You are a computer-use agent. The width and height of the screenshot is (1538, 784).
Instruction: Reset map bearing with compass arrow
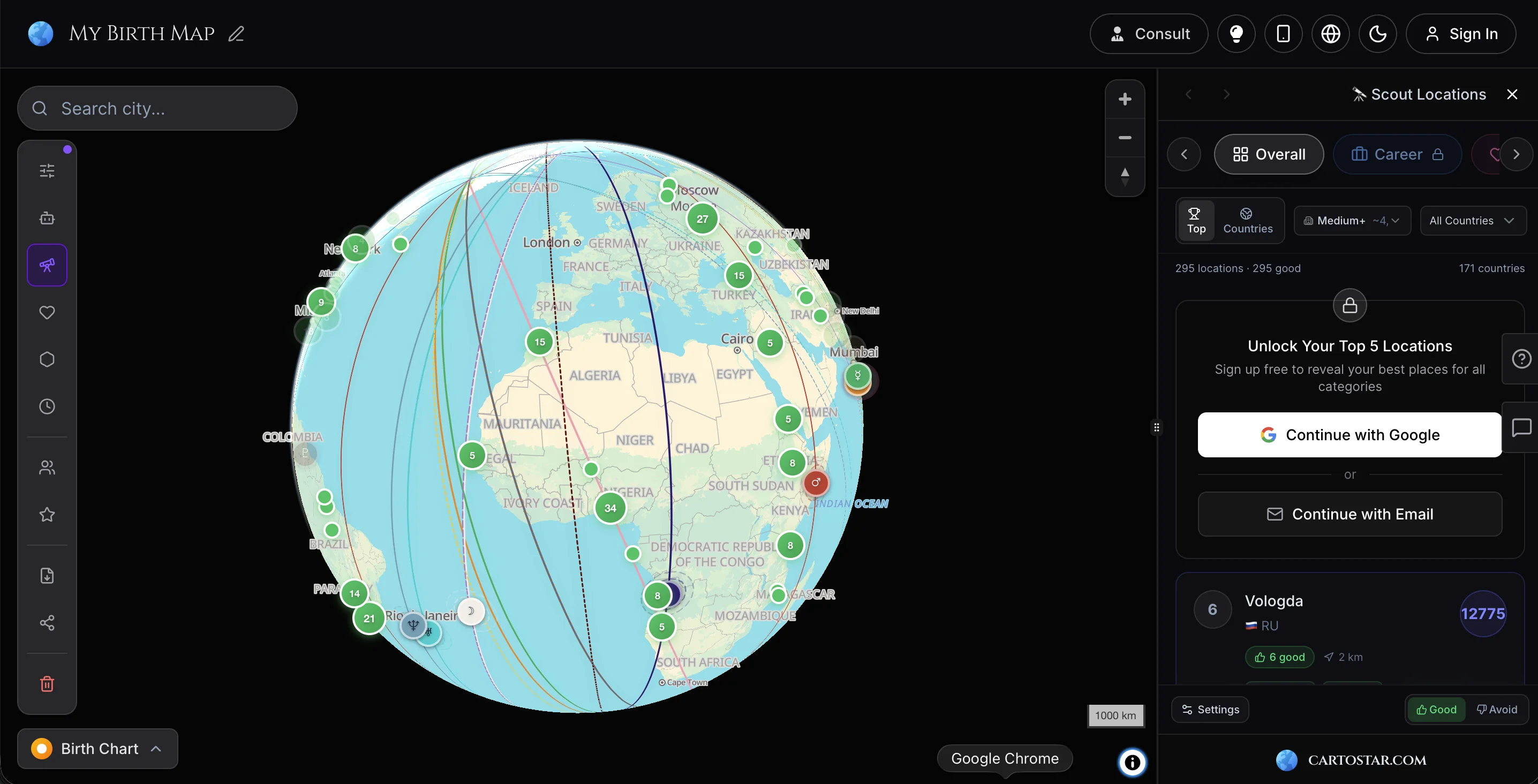(x=1125, y=176)
